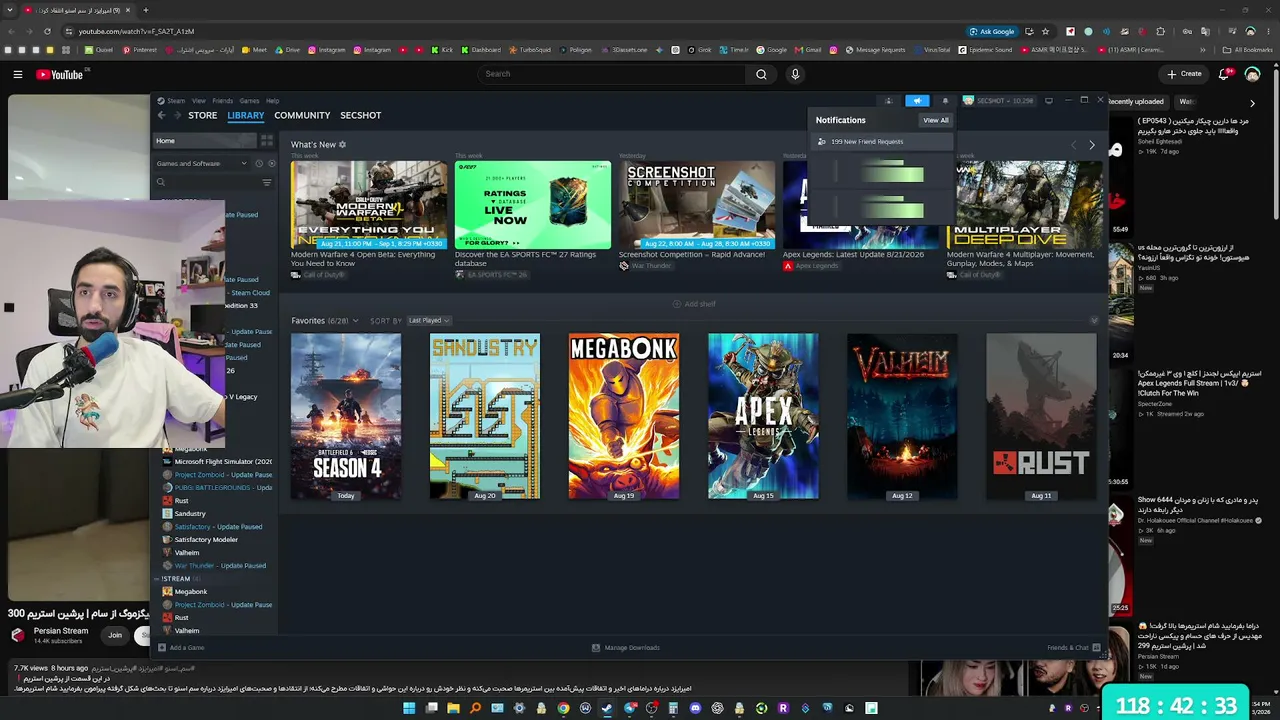The width and height of the screenshot is (1280, 720).
Task: Open Valheim cover in Favorites
Action: (x=902, y=416)
